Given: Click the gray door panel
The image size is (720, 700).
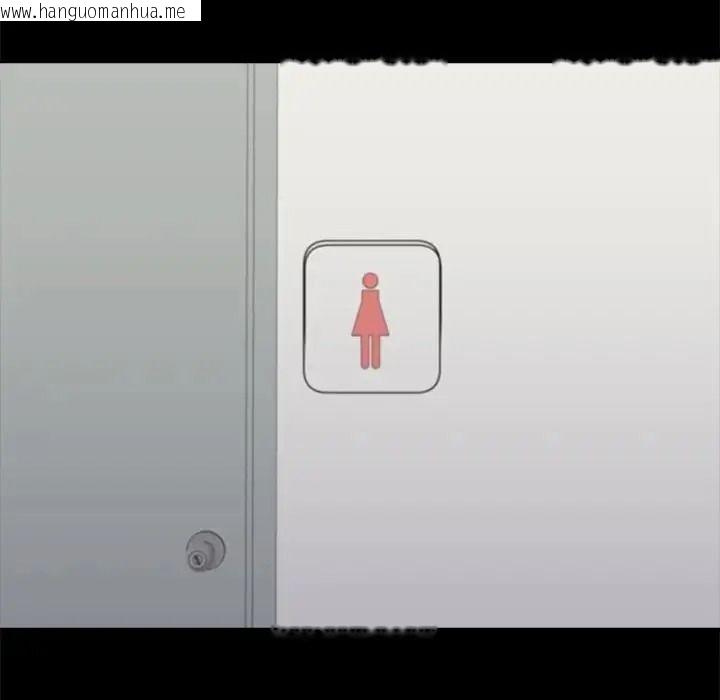Looking at the screenshot, I should (123, 345).
